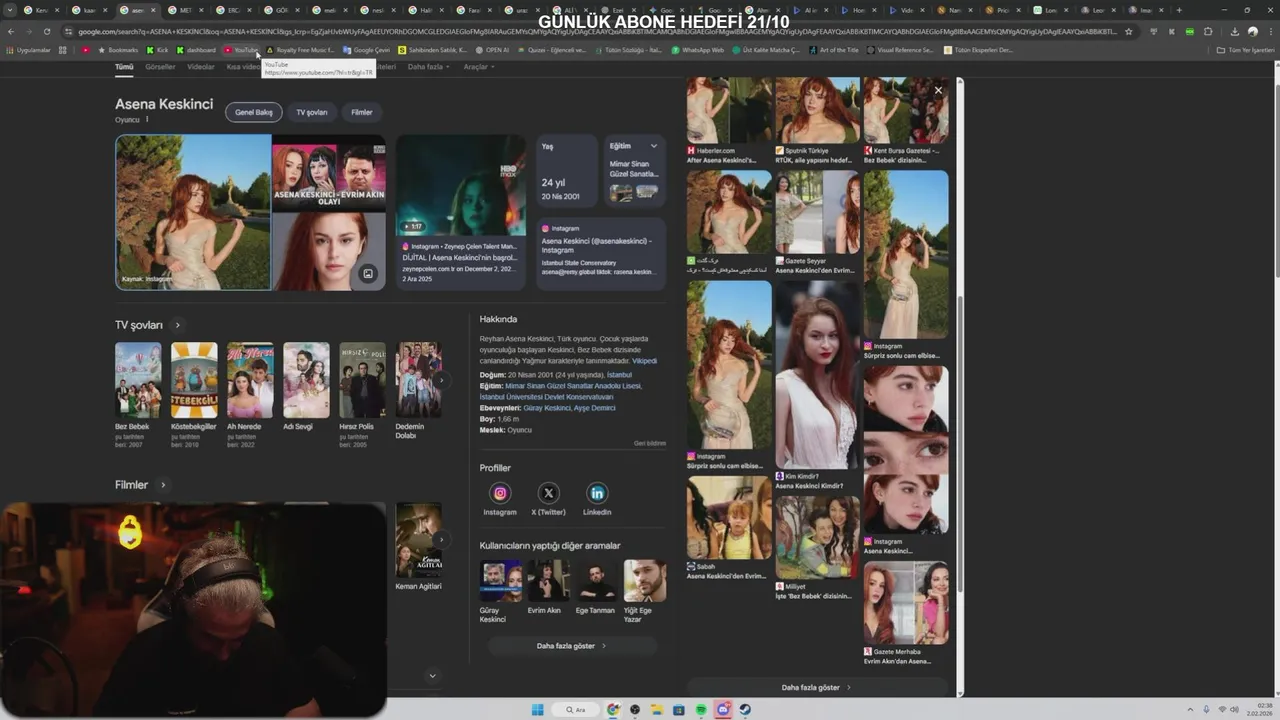
Task: Open YouTube bookmark in bookmarks bar
Action: tap(241, 49)
